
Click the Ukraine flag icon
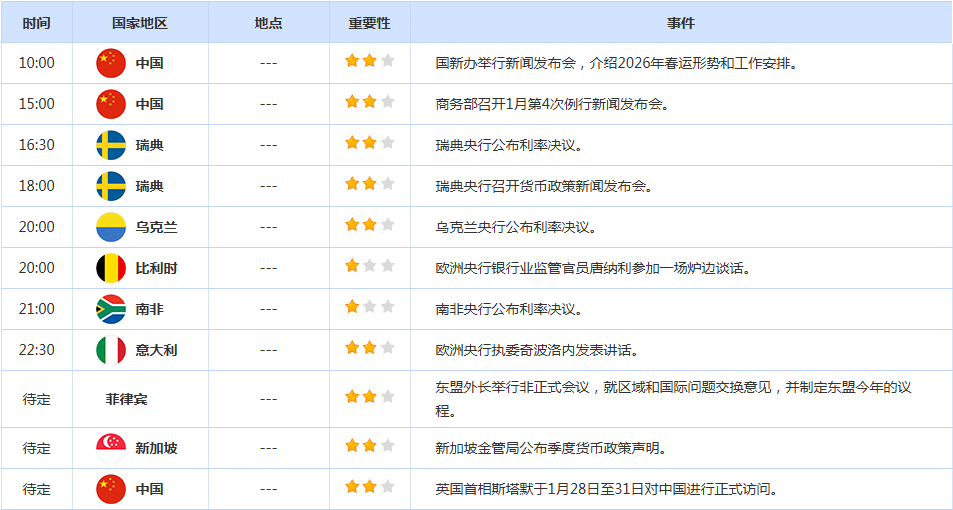111,227
